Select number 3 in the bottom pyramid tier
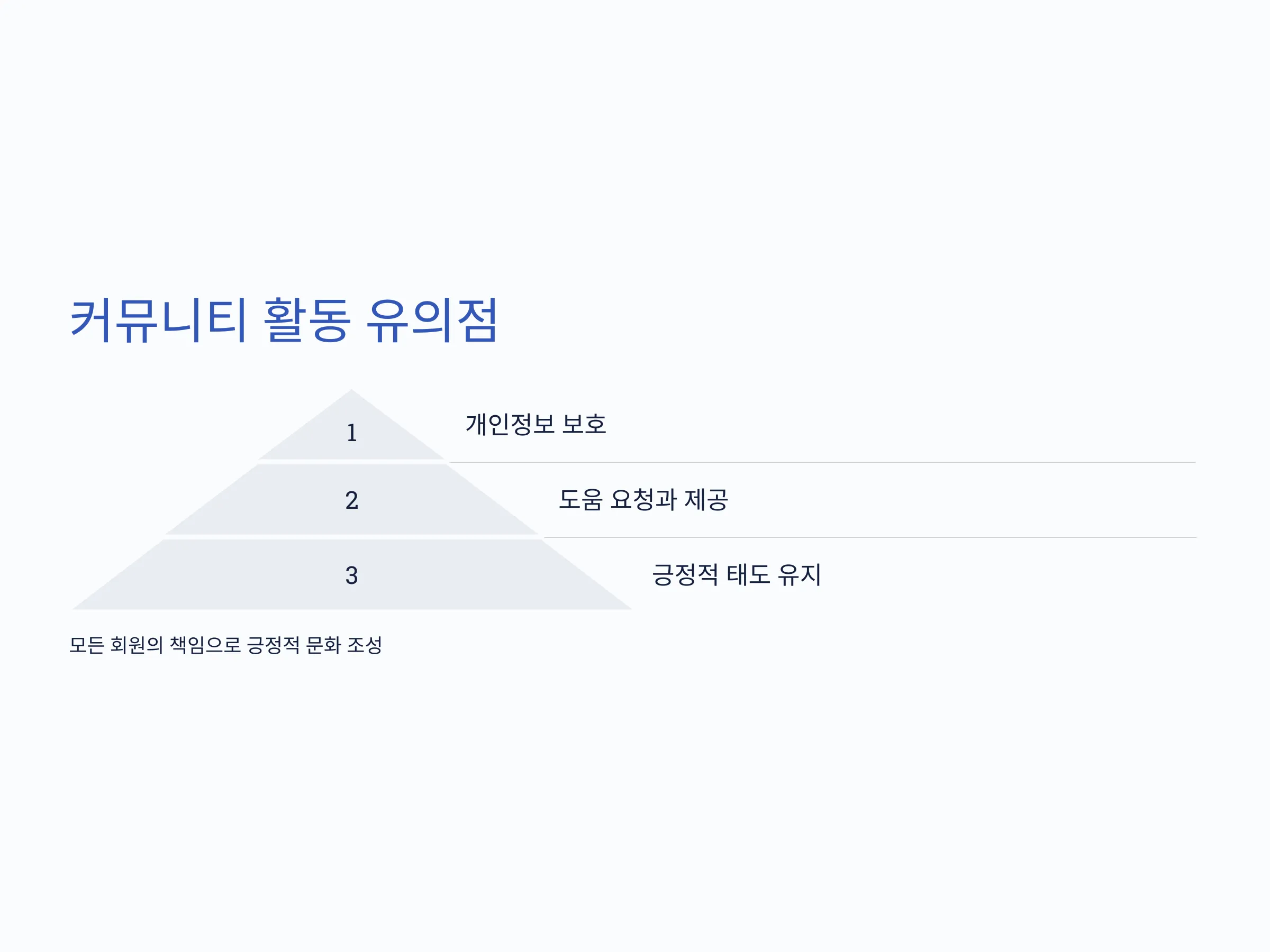Viewport: 1270px width, 952px height. [352, 575]
